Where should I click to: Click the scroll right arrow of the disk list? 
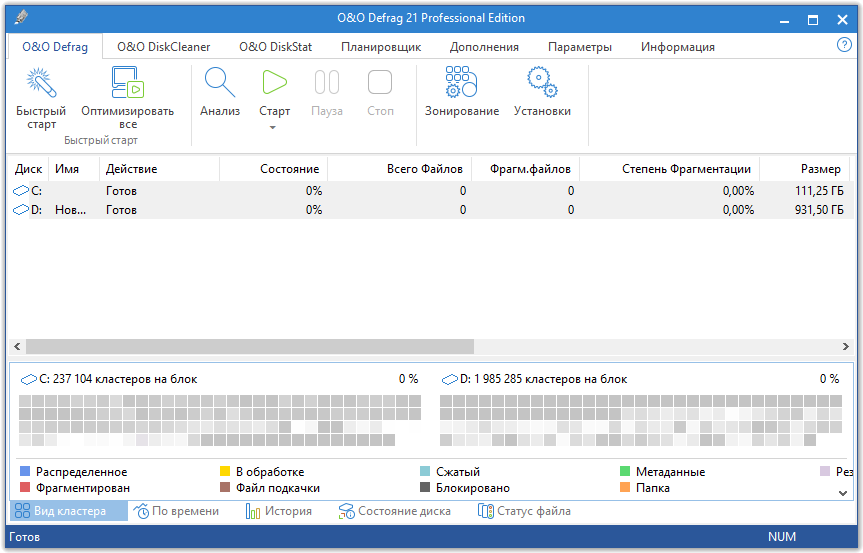pos(846,346)
